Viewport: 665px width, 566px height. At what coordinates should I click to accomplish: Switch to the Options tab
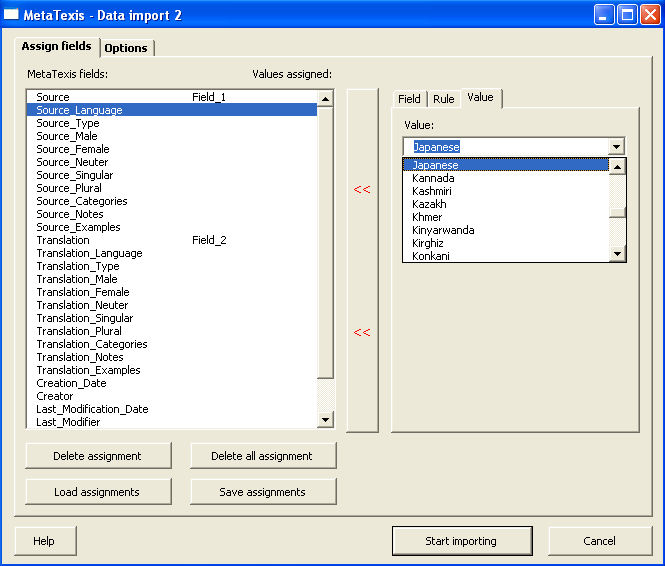tap(126, 48)
